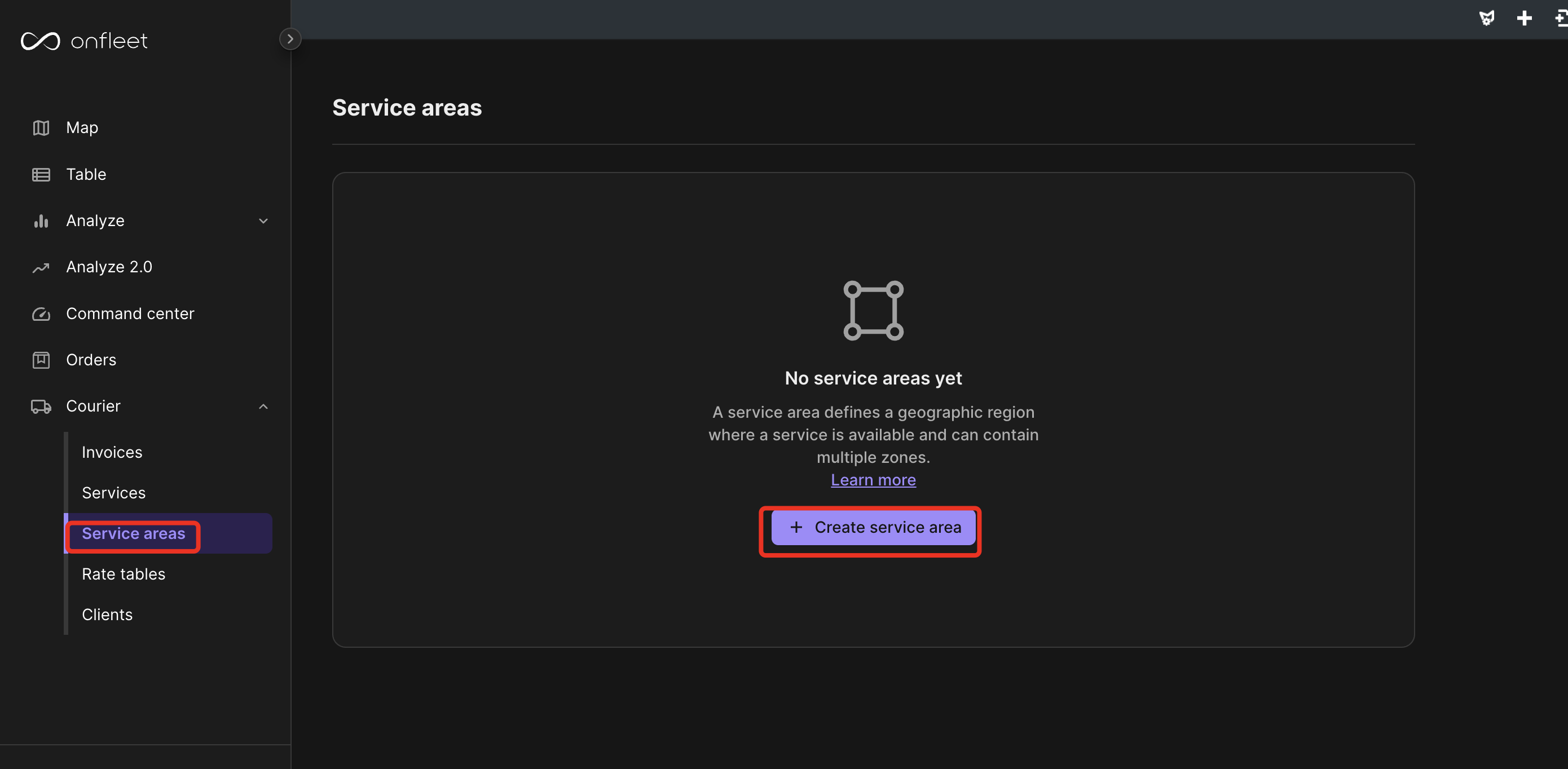The image size is (1568, 769).
Task: Follow the Learn more link
Action: click(873, 480)
